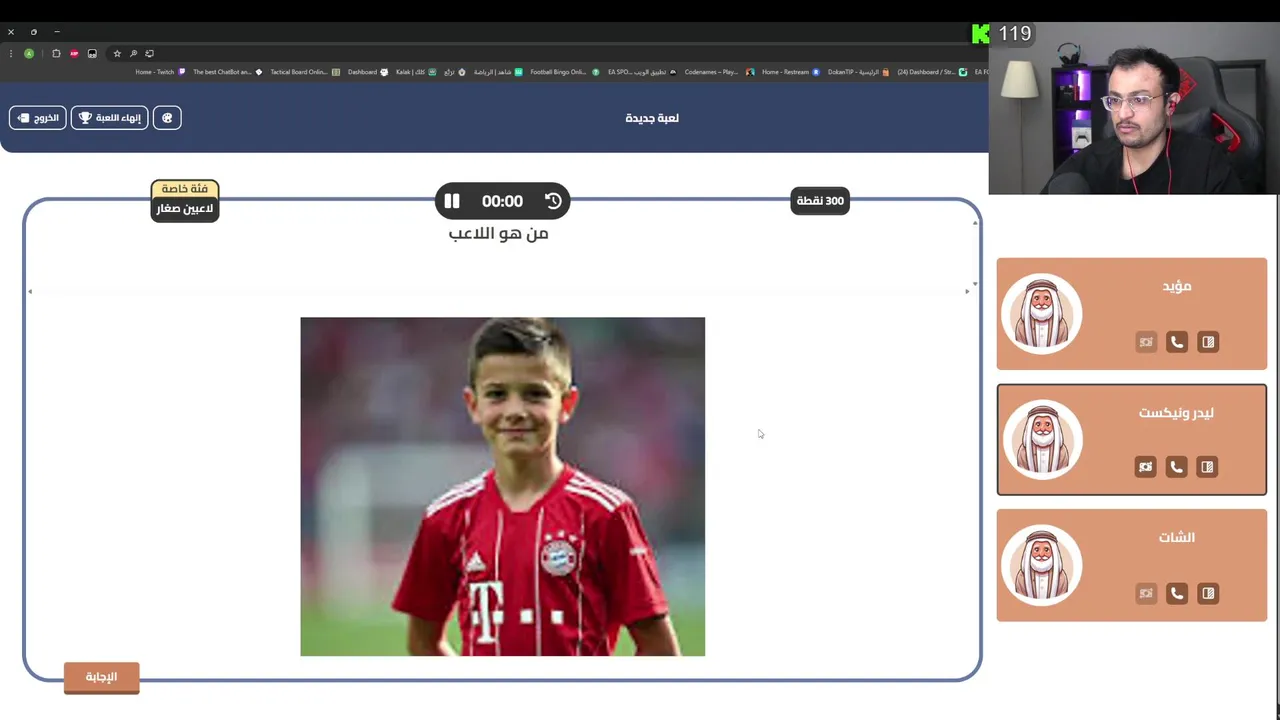Viewport: 1280px width, 720px height.
Task: Select مؤيد team avatar
Action: pyautogui.click(x=1042, y=314)
